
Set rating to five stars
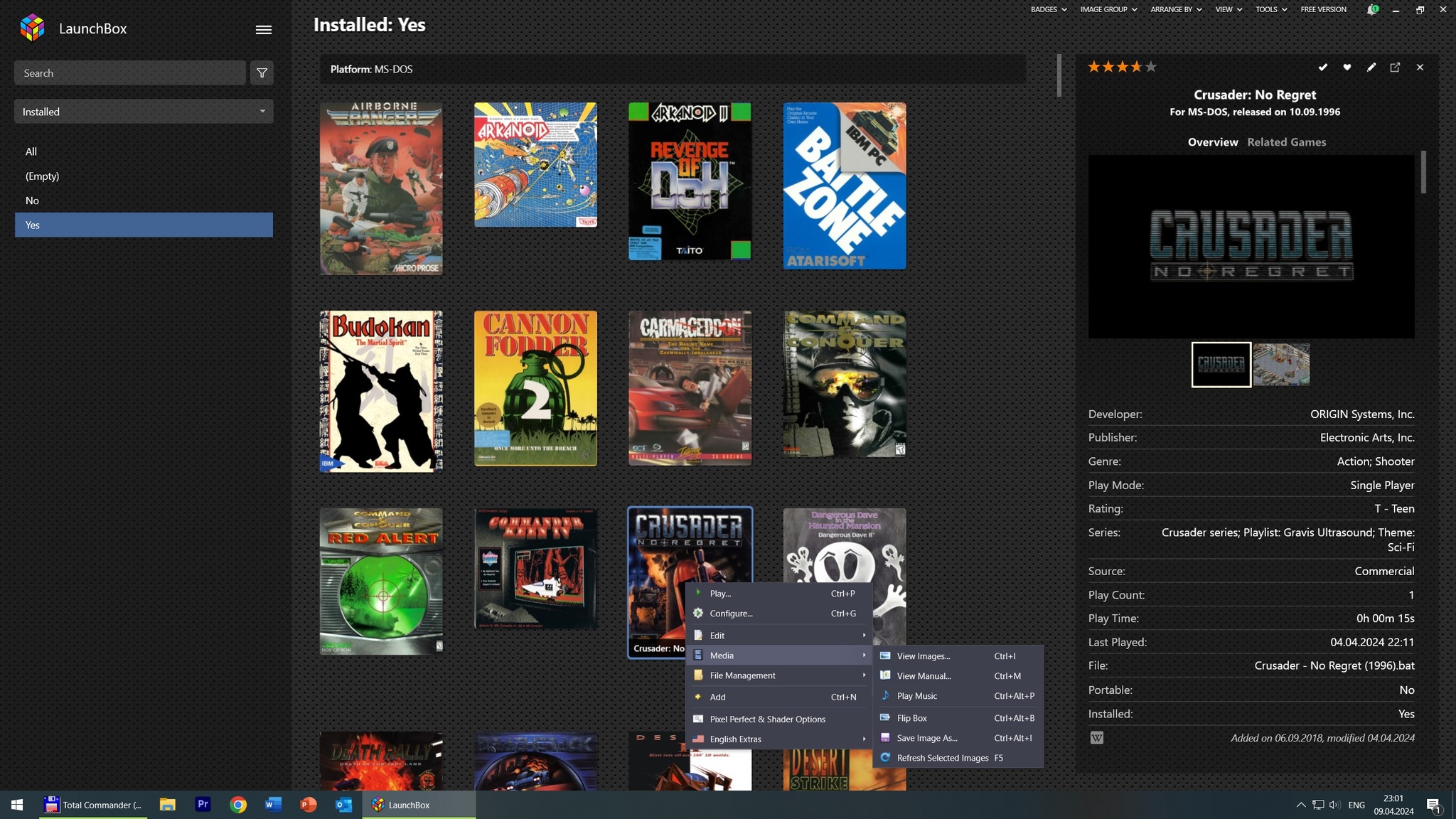pyautogui.click(x=1151, y=67)
